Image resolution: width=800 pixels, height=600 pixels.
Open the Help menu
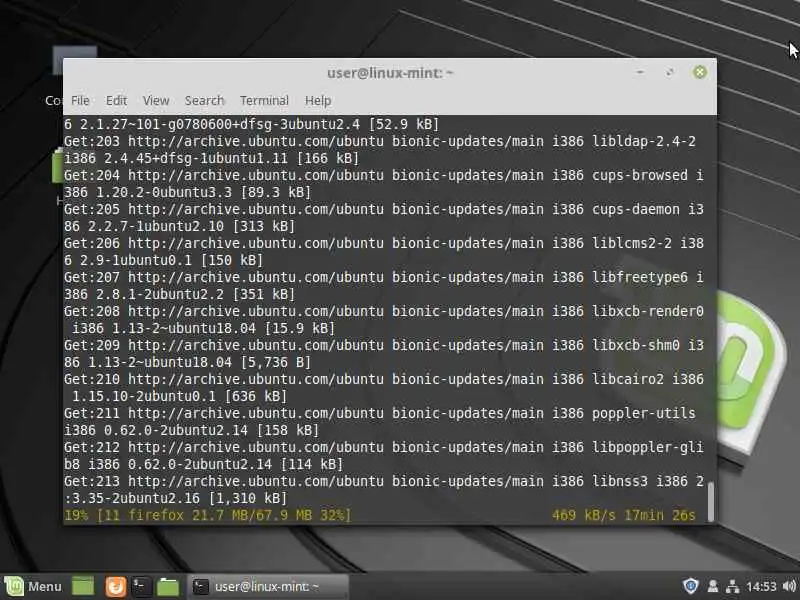pos(318,101)
